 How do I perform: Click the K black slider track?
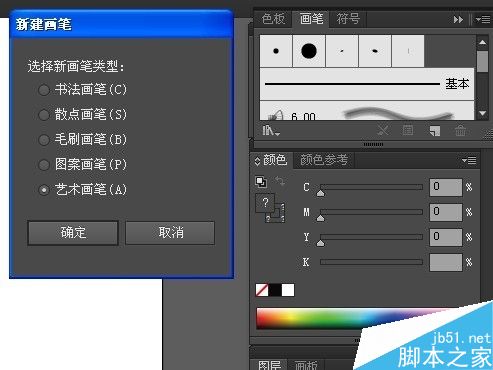tap(371, 262)
